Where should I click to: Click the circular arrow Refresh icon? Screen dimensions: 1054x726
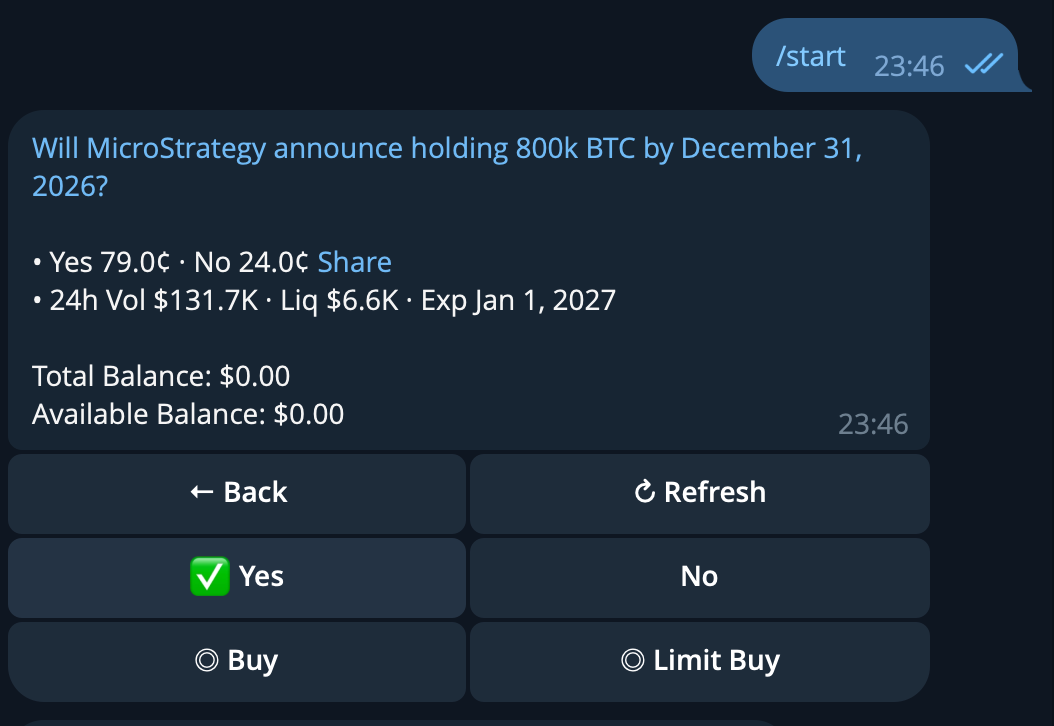(x=645, y=492)
